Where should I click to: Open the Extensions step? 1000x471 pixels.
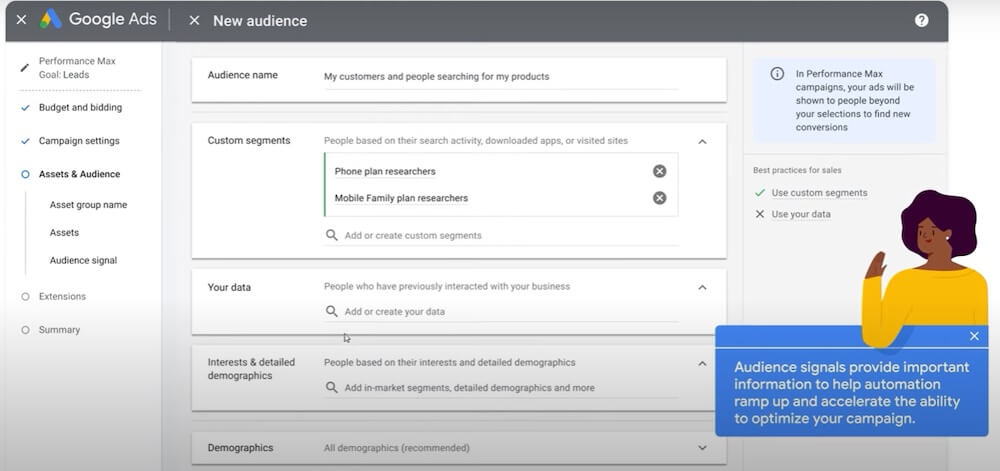click(x=62, y=296)
